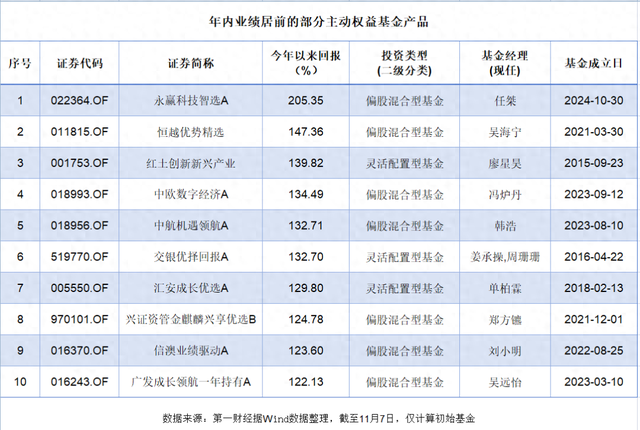Screen dimensions: 640x430
Task: Click inception date 2023-03-10
Action: 594,382
